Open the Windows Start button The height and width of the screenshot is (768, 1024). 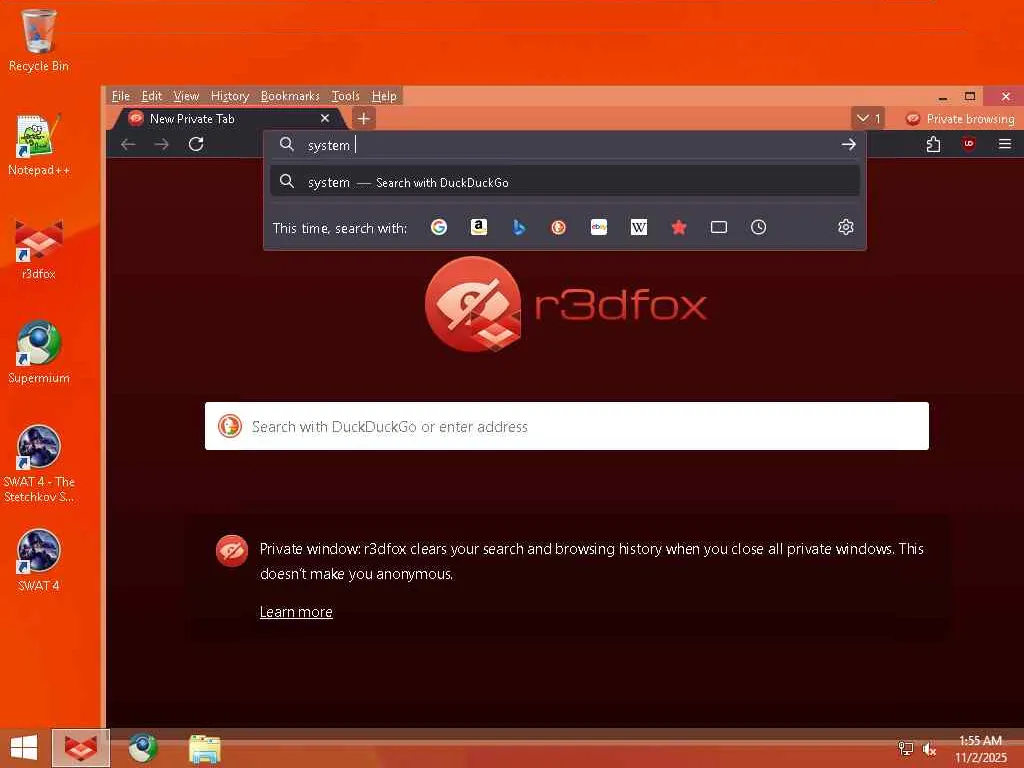[24, 748]
